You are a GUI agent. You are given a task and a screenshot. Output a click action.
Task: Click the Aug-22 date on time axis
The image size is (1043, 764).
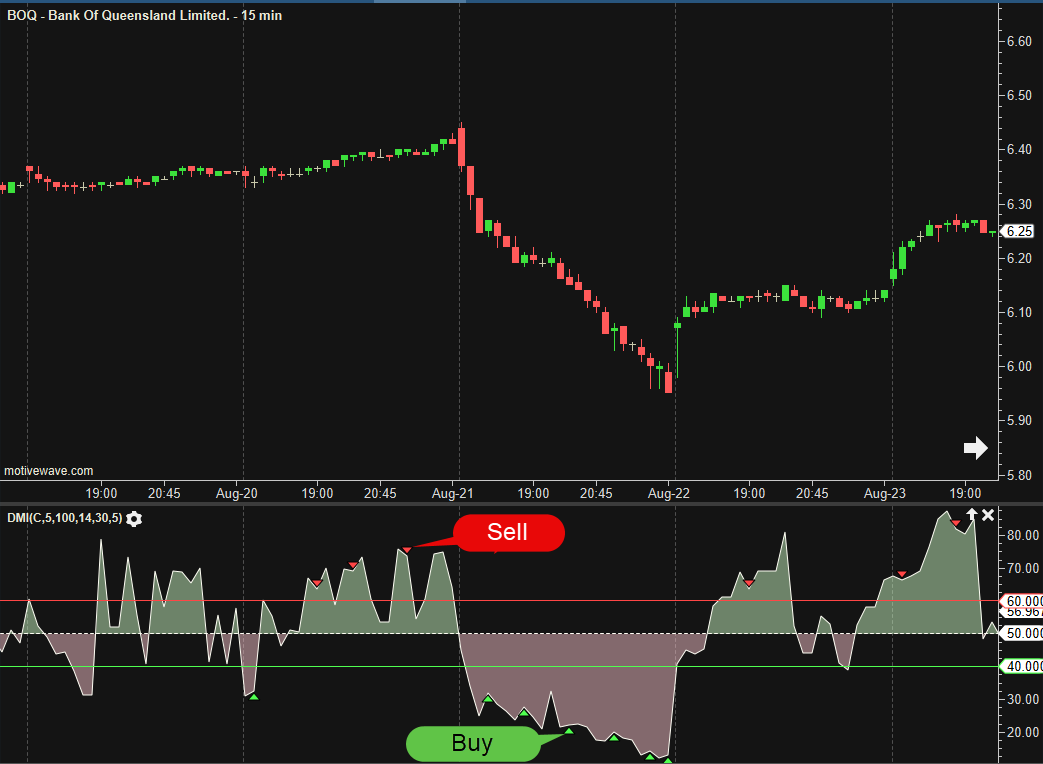669,493
